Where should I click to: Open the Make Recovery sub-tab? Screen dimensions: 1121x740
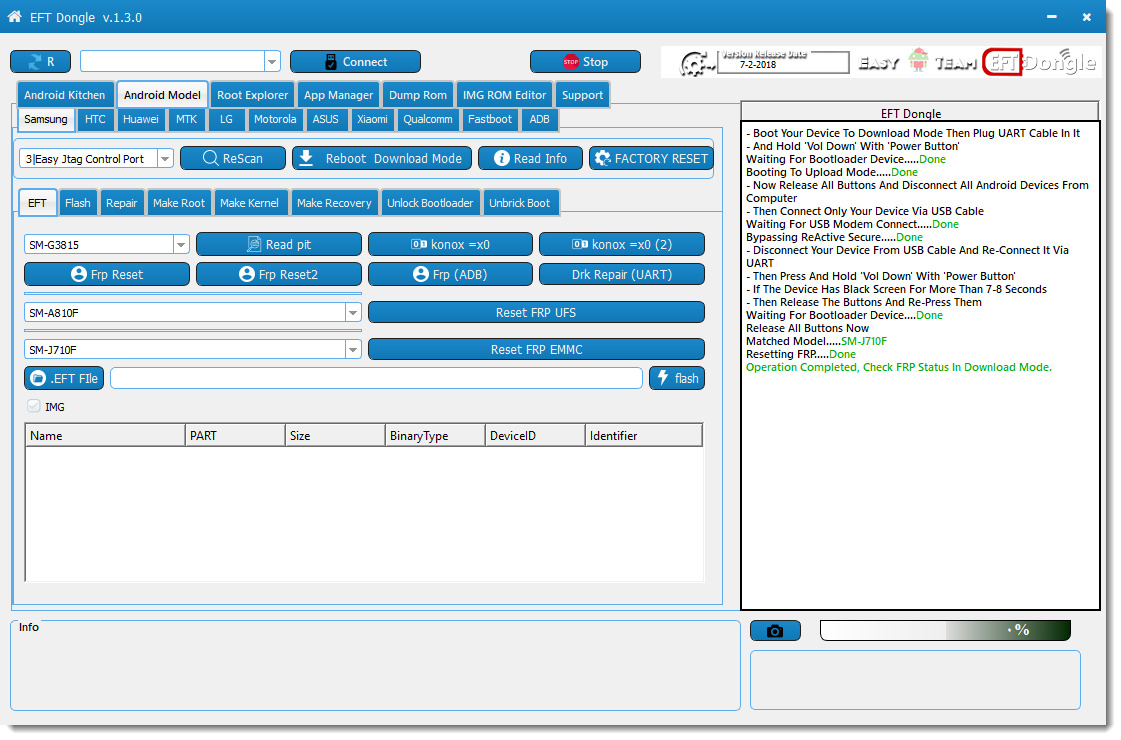(334, 203)
